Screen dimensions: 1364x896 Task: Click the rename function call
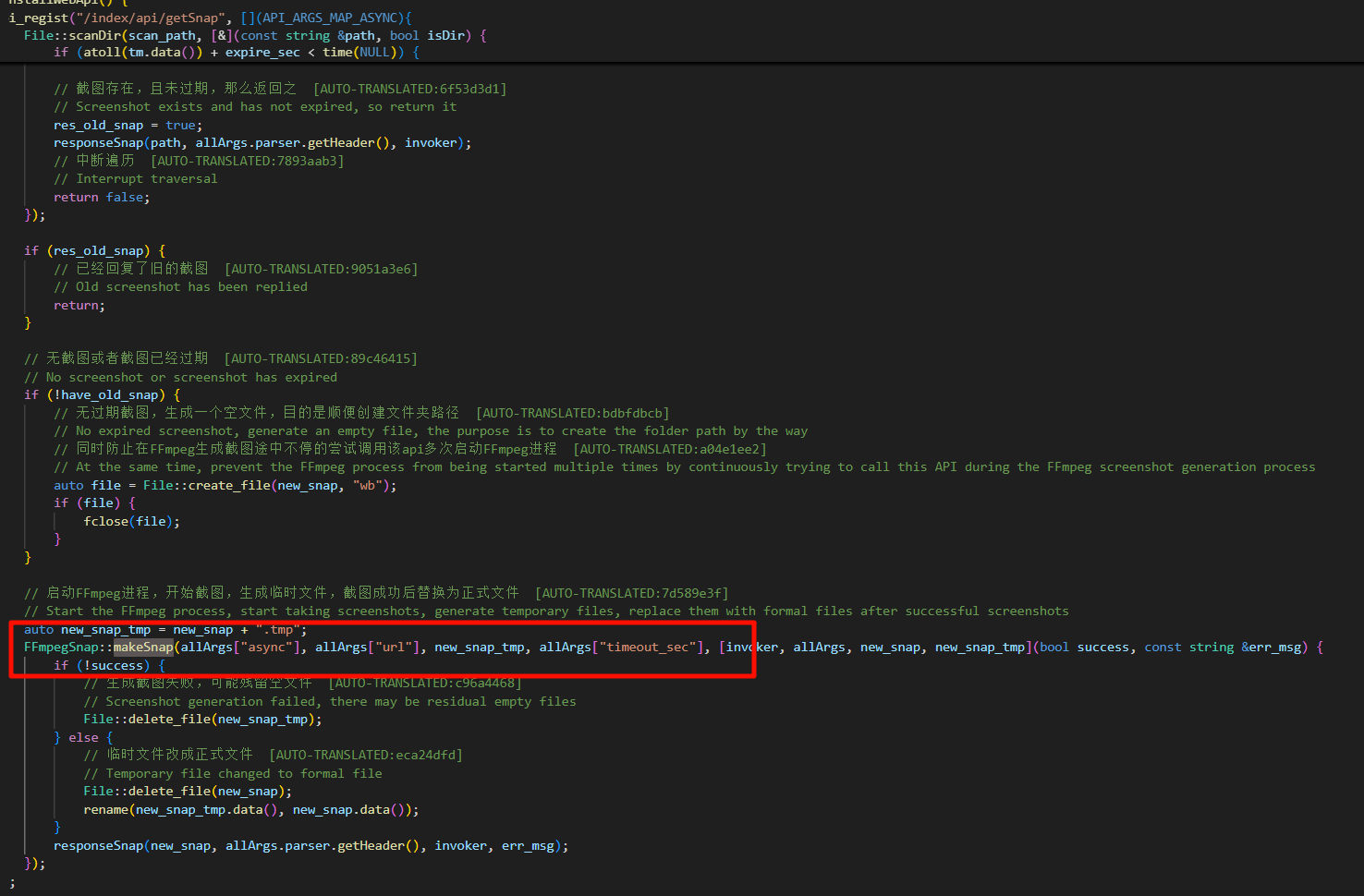point(105,809)
